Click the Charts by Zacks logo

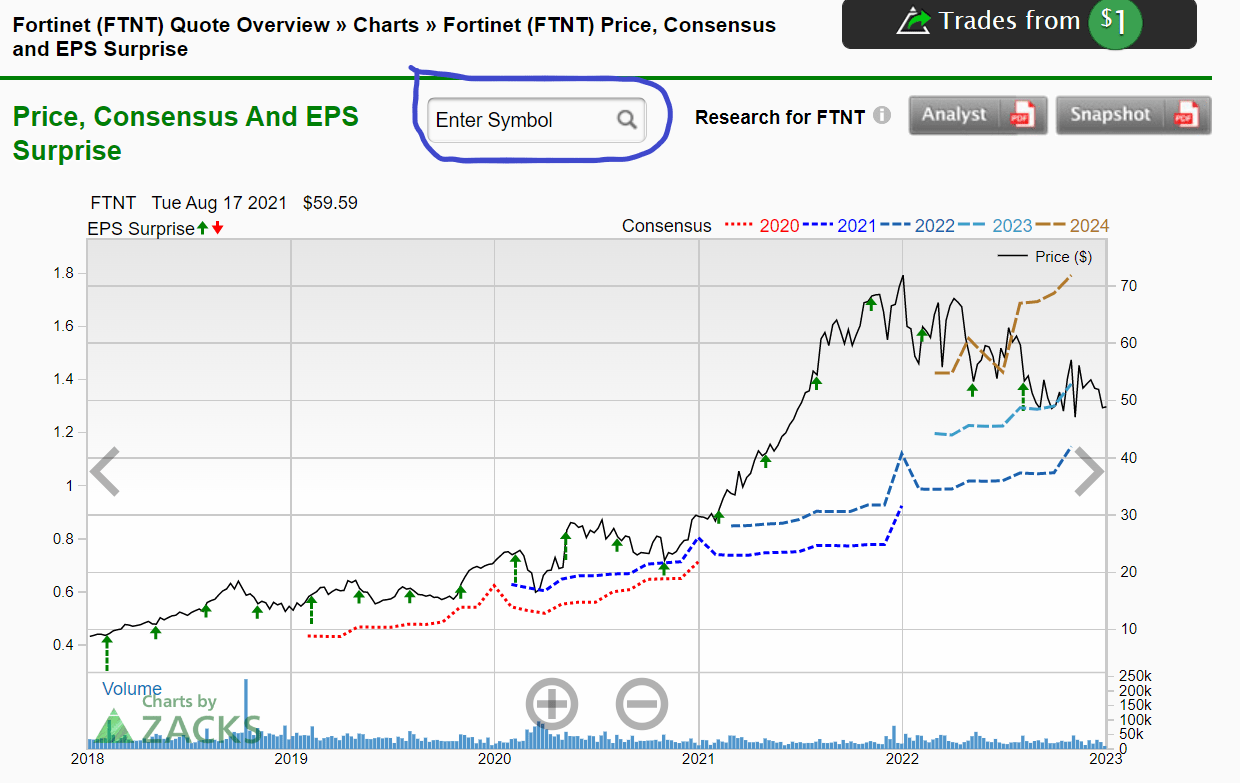(180, 719)
